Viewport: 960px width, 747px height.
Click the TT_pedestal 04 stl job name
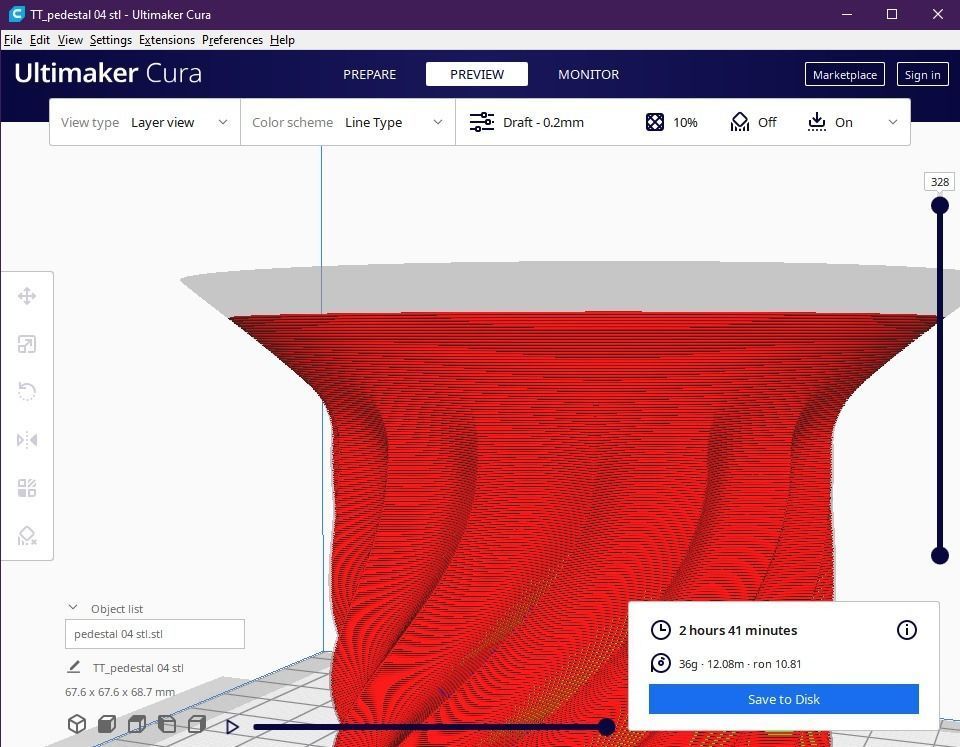[x=138, y=668]
